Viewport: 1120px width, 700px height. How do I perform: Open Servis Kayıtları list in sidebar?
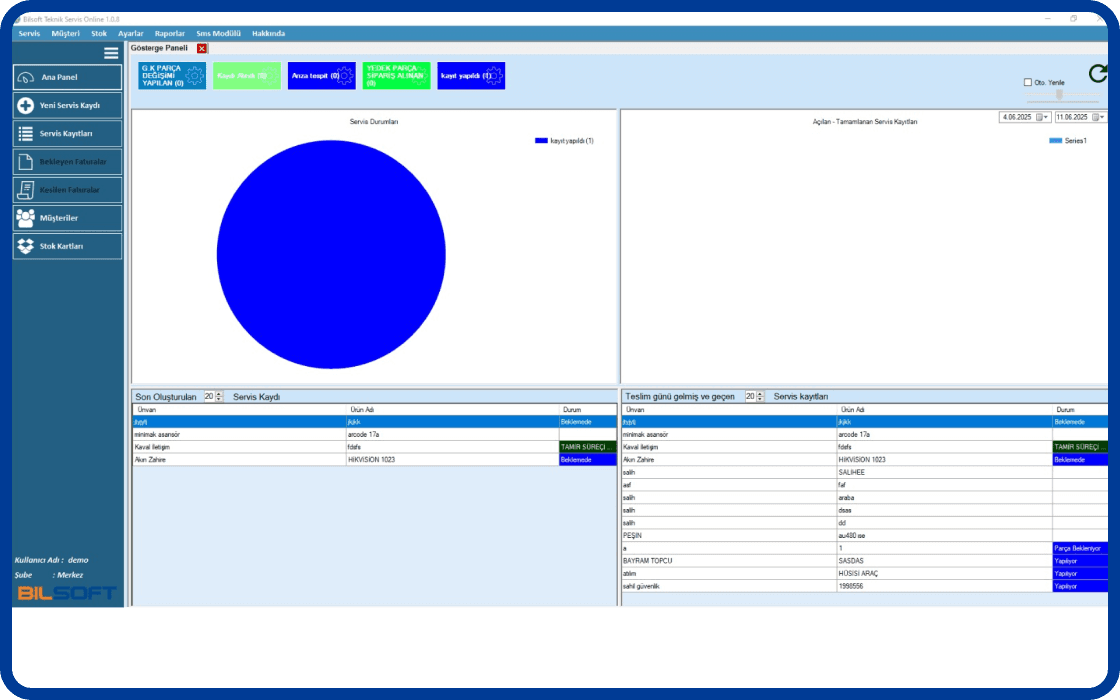tap(67, 134)
